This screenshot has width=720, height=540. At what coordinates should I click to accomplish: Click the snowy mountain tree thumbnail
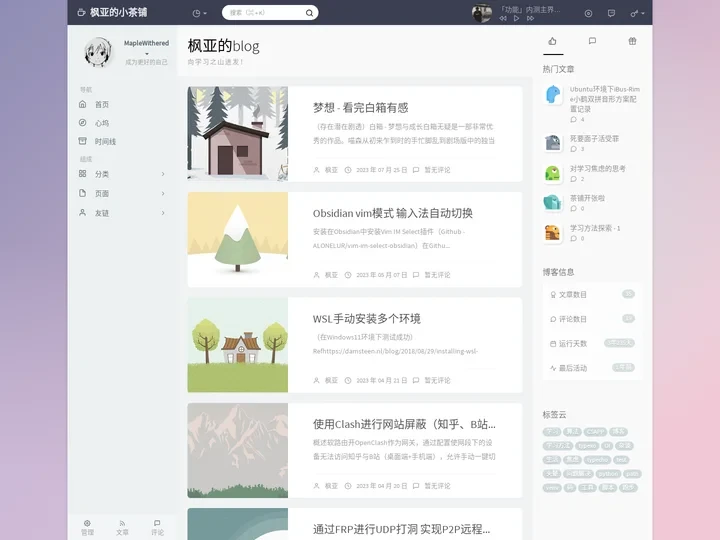pos(237,239)
